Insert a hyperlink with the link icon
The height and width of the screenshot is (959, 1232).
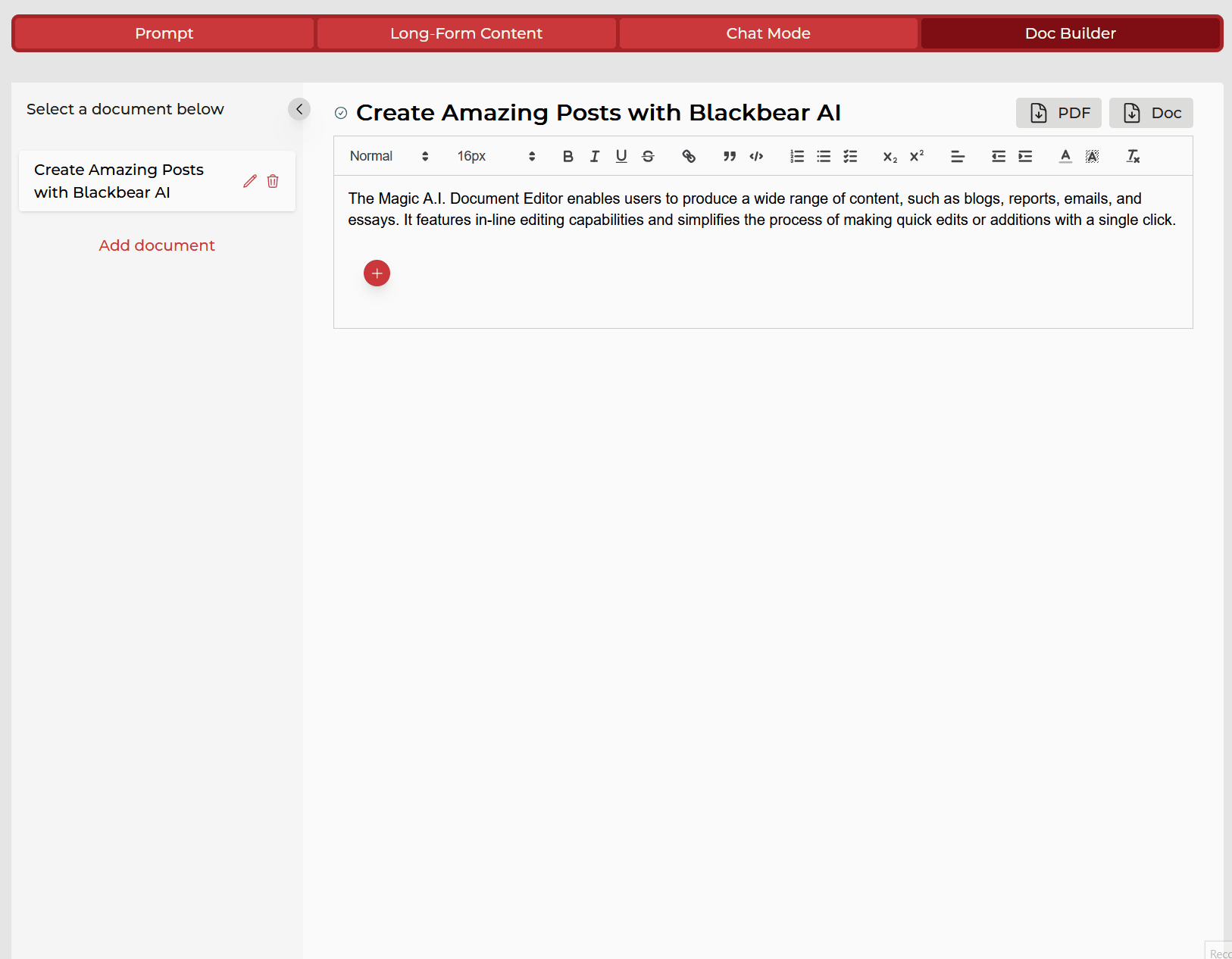click(689, 156)
